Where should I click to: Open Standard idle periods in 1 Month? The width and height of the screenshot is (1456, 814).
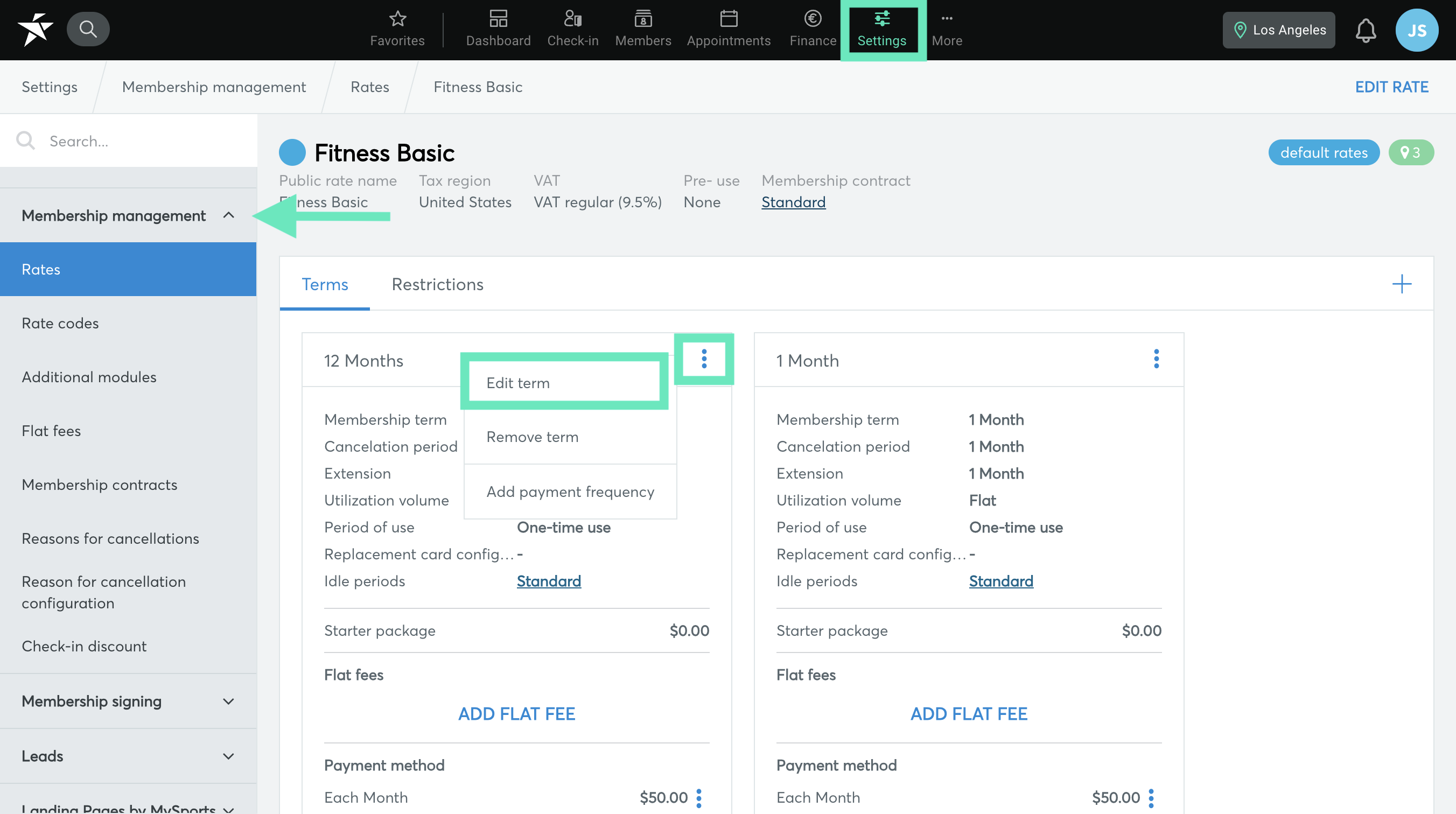click(1000, 580)
